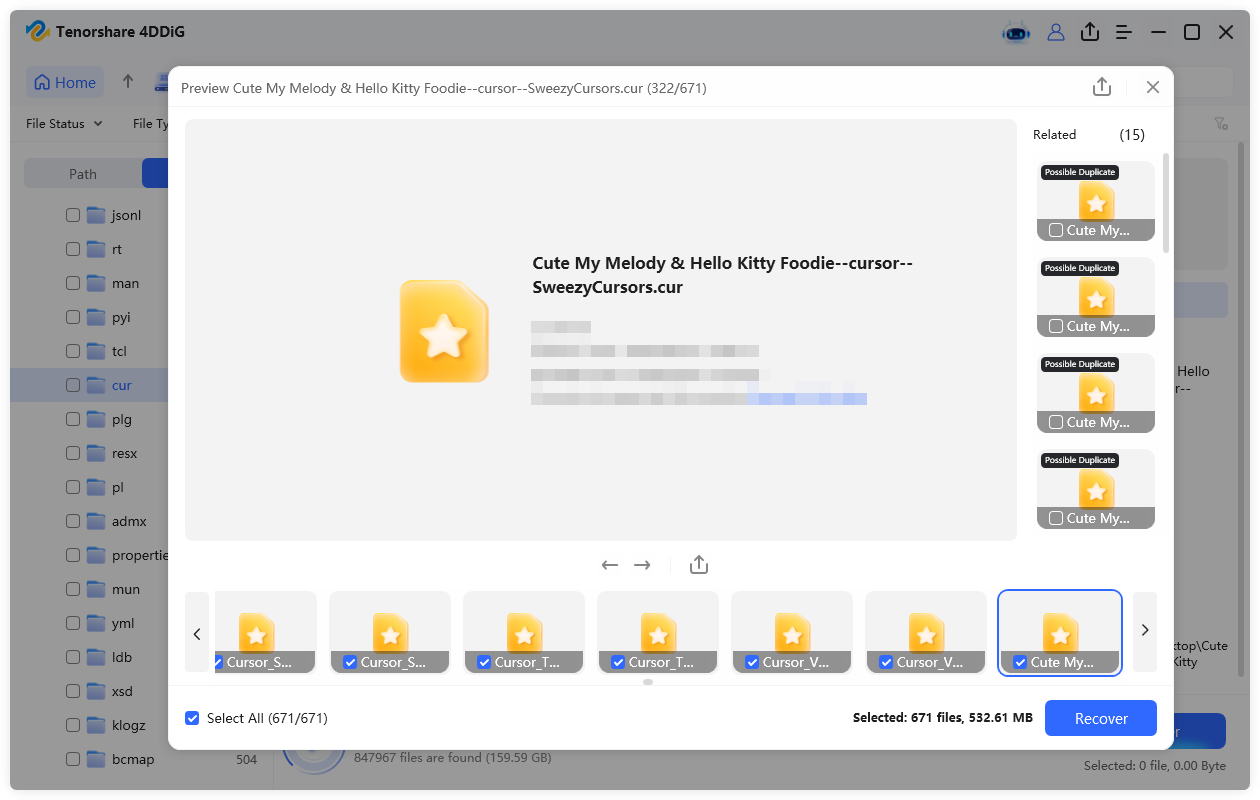Show the next file with the right arrow below the preview
Screen dimensions: 1260x800
642,565
